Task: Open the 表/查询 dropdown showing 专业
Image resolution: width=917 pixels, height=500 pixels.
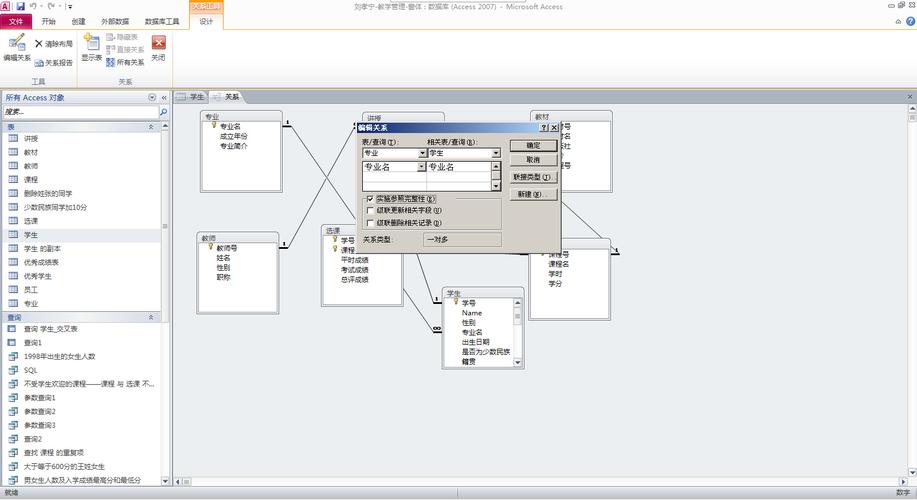Action: (422, 153)
